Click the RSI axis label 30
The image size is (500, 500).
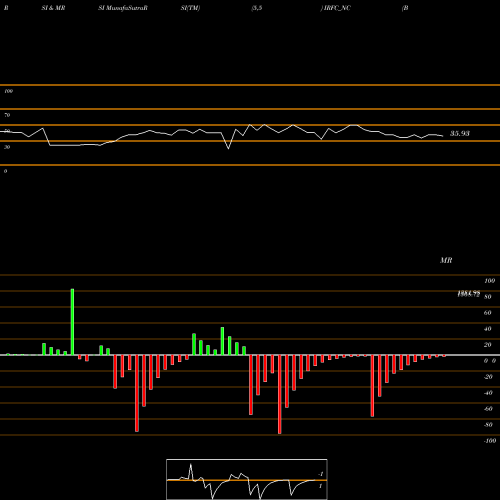7,147
